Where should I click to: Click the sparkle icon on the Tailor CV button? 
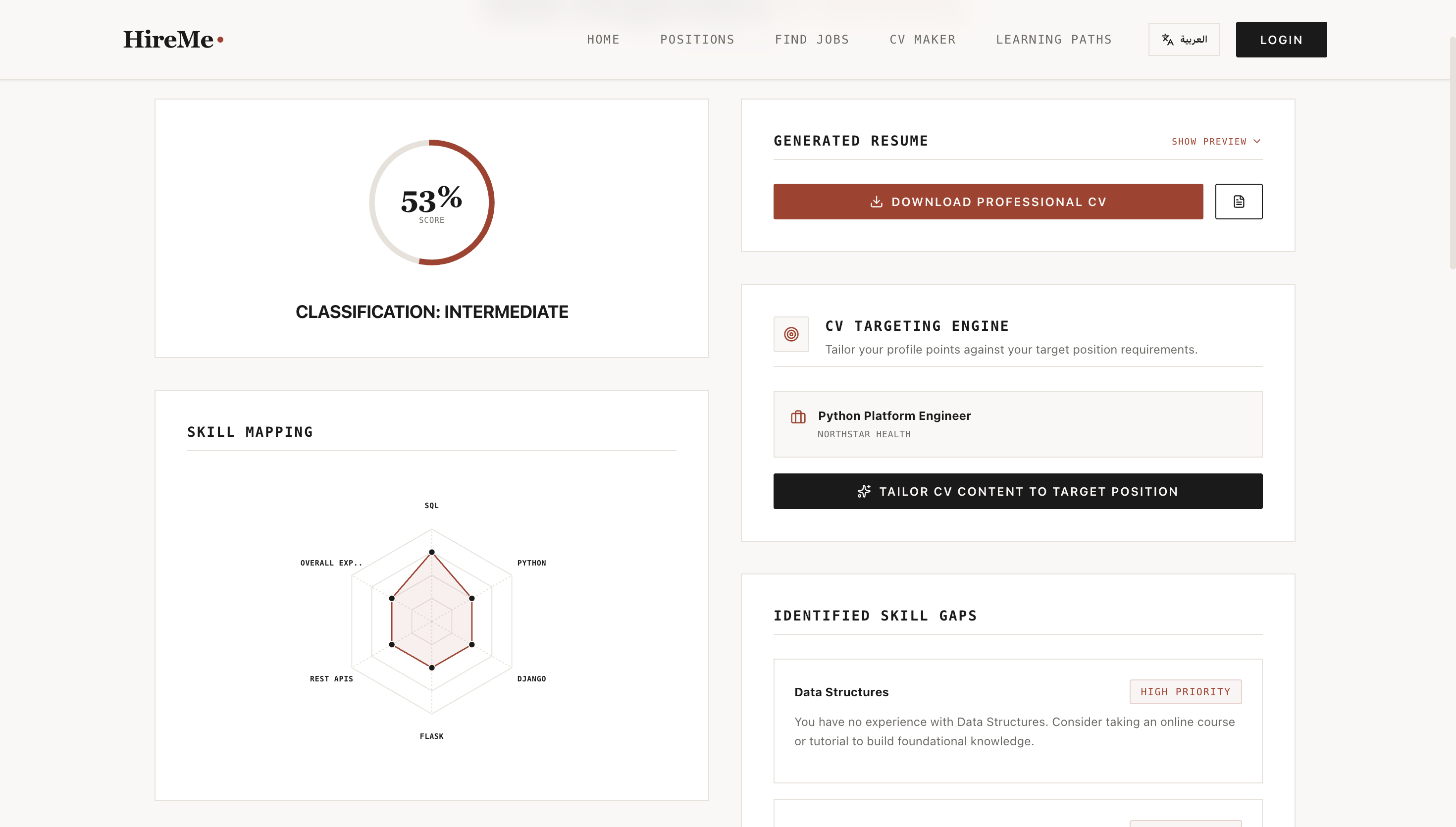864,491
